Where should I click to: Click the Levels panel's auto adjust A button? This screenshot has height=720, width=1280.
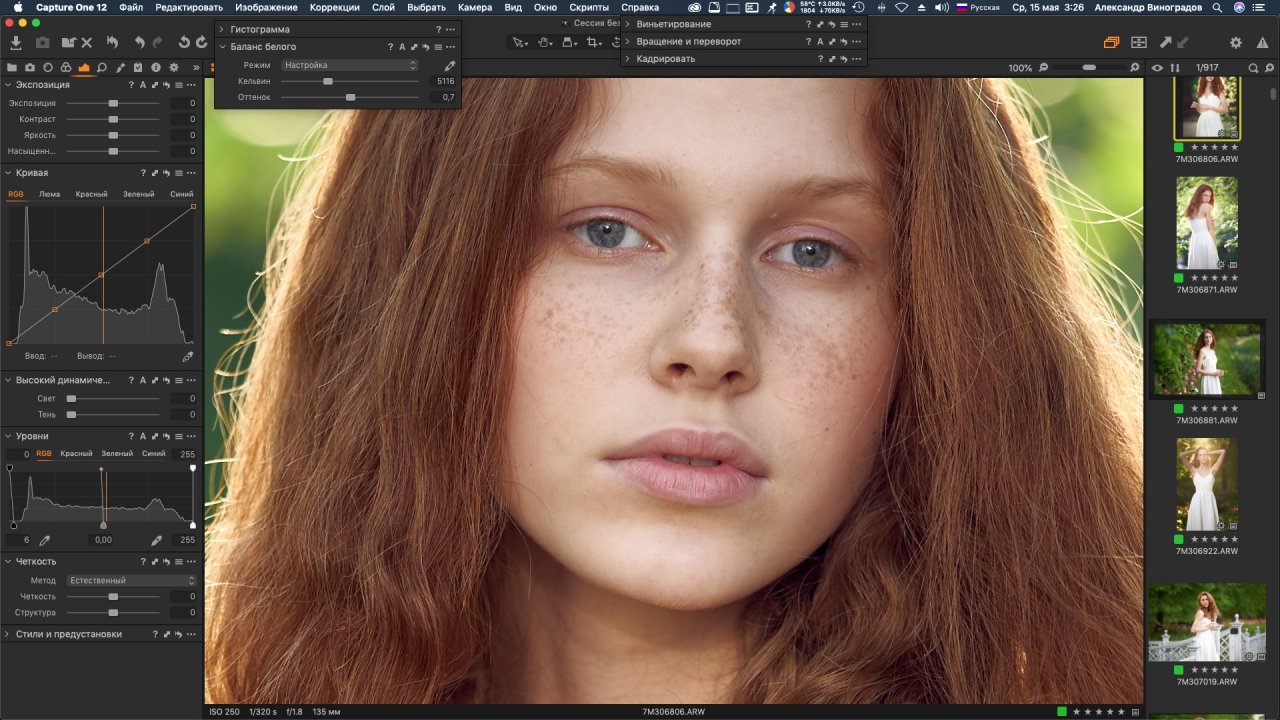coord(143,436)
